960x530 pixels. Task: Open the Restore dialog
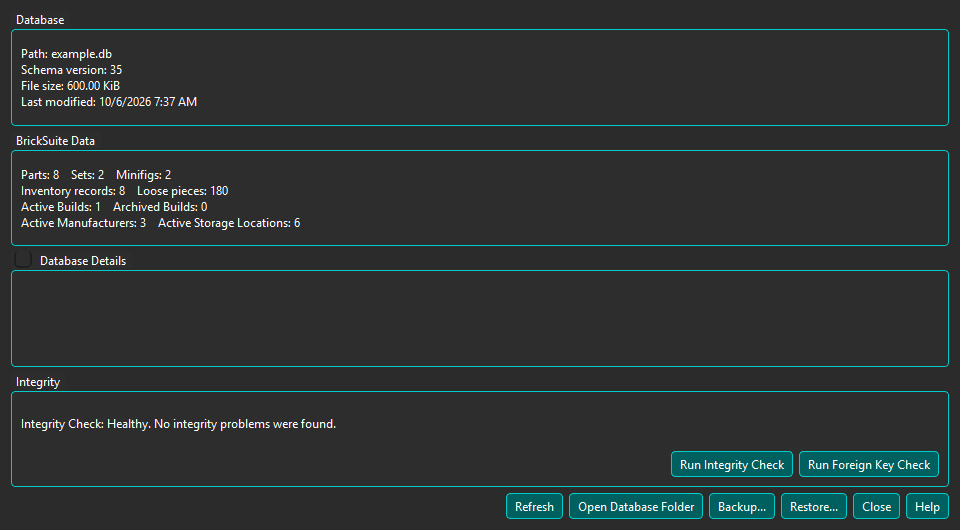pyautogui.click(x=814, y=507)
